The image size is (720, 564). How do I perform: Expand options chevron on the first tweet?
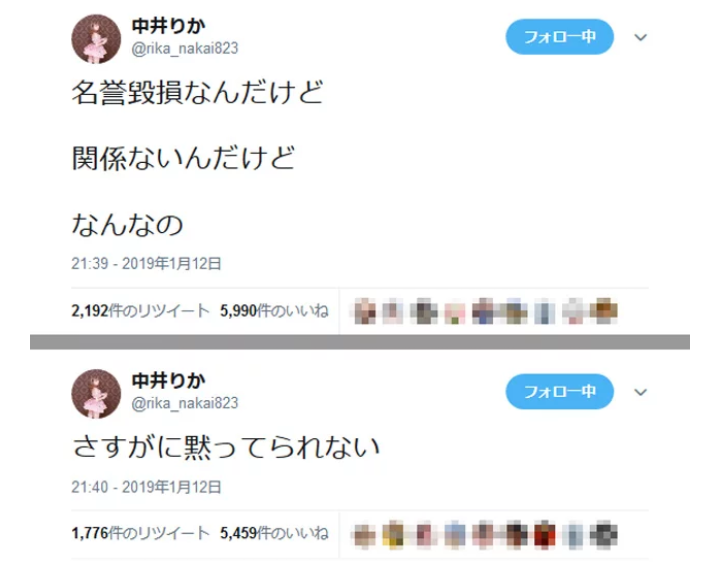641,37
